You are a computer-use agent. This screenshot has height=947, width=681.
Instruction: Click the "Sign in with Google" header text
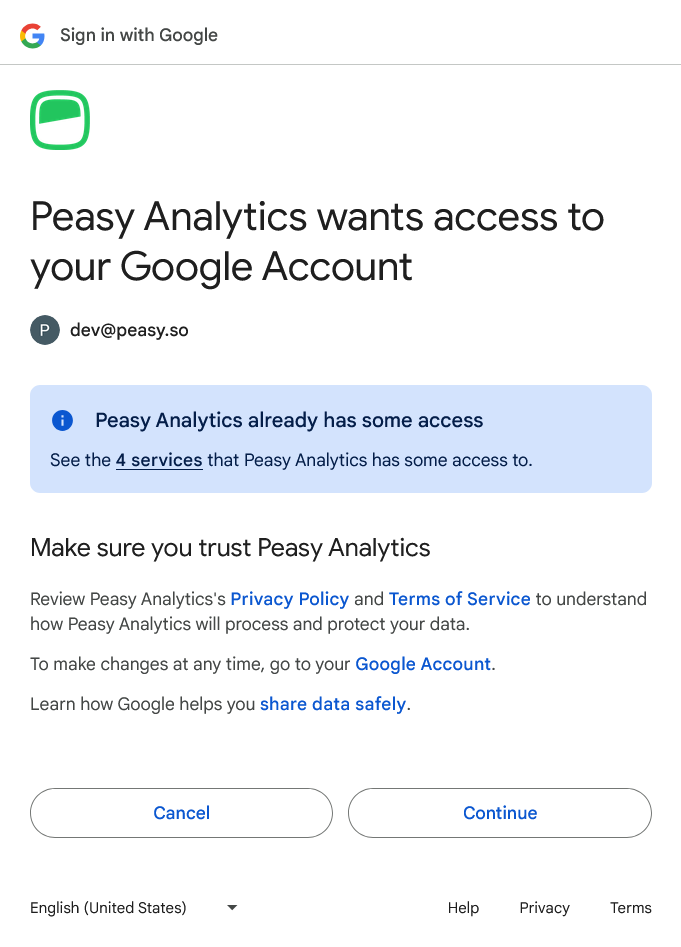139,35
